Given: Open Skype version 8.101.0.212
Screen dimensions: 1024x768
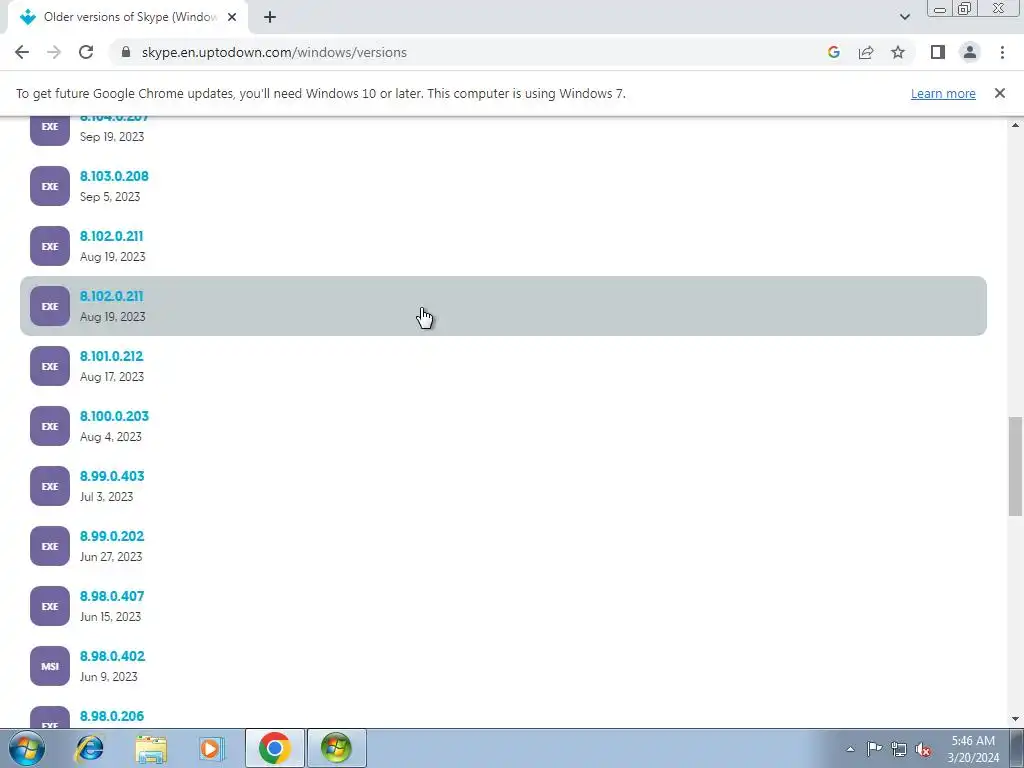Looking at the screenshot, I should point(111,357).
